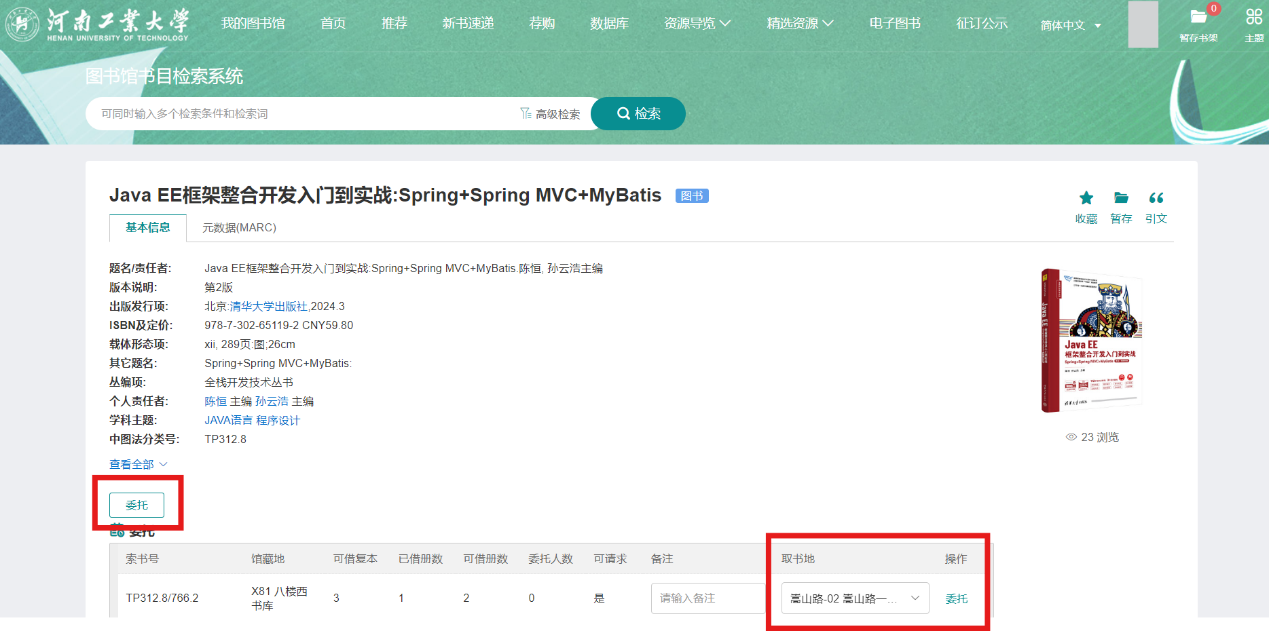
Task: Open the 简体中文 language selector
Action: click(1070, 25)
